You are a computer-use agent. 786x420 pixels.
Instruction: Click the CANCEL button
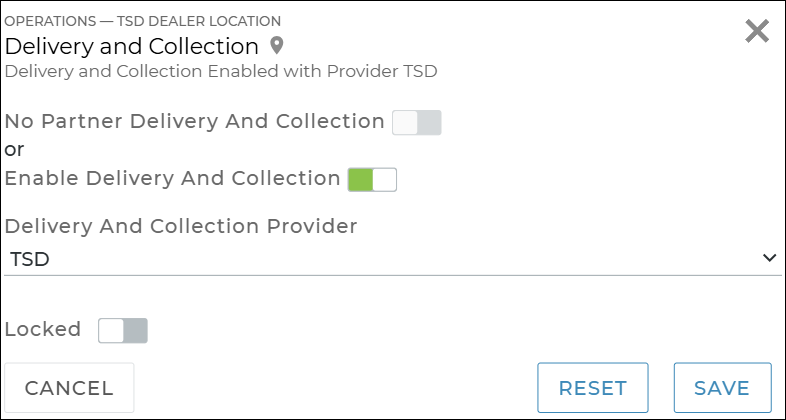(69, 388)
